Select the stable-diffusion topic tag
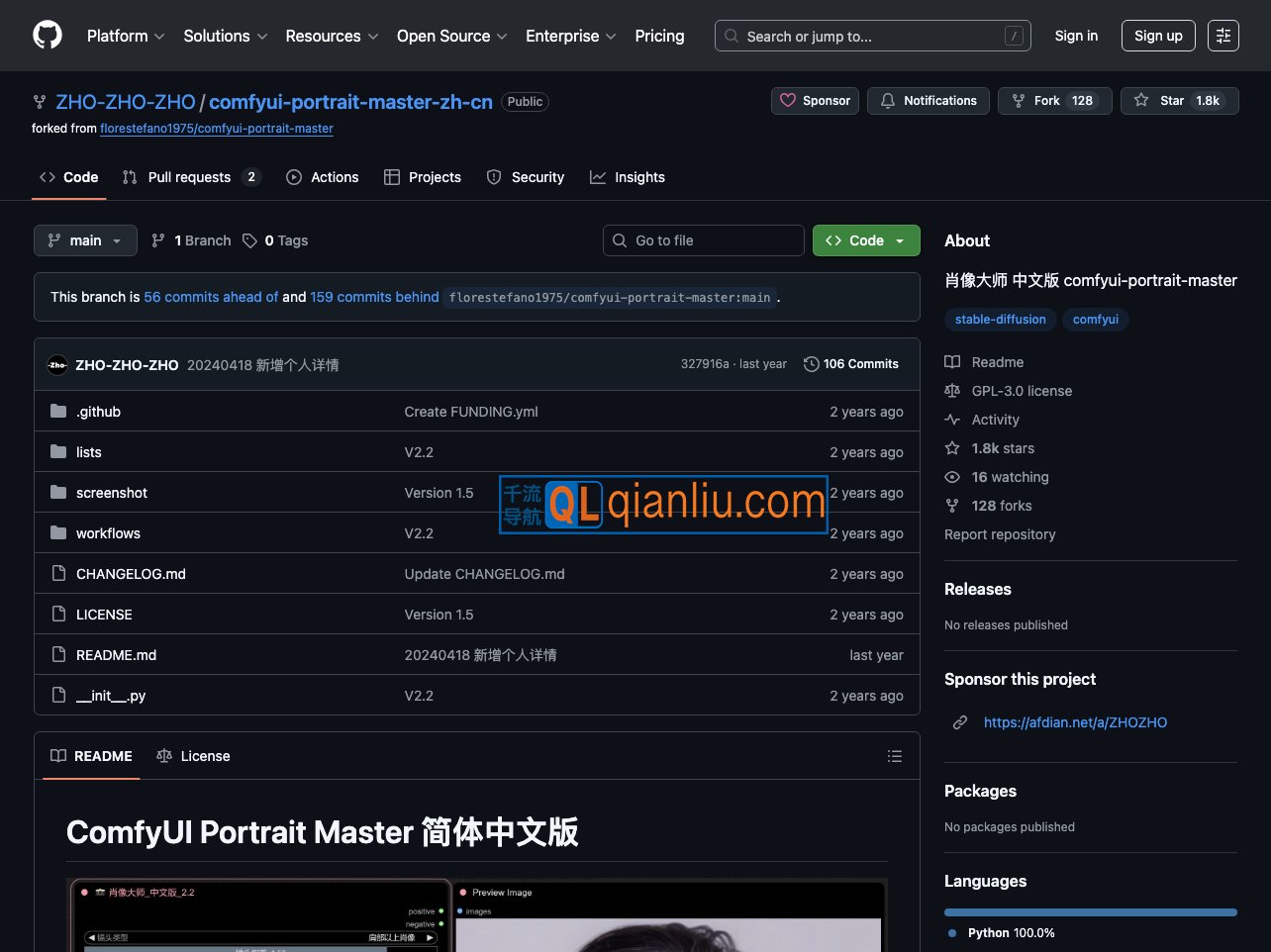This screenshot has height=952, width=1271. click(x=1000, y=320)
